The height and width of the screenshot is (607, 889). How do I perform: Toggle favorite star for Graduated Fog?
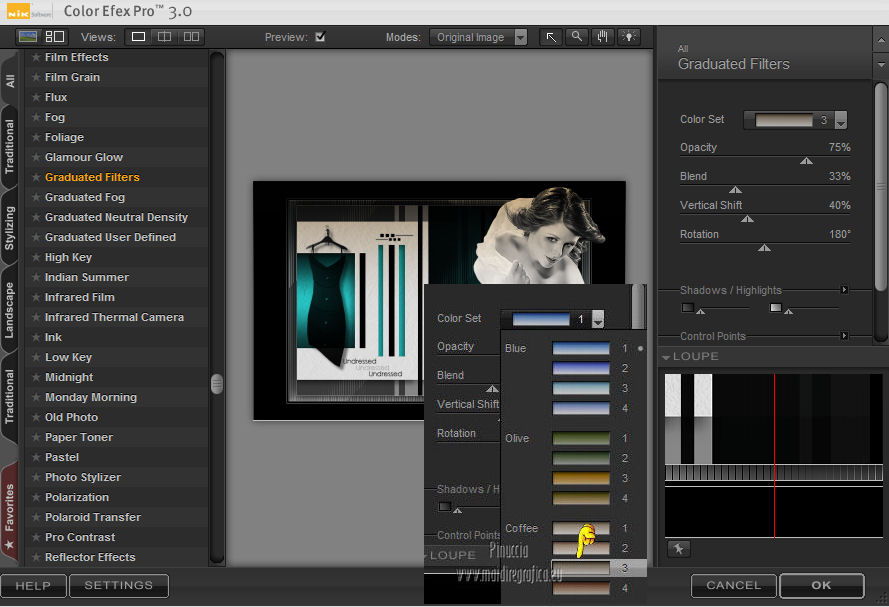coord(36,197)
